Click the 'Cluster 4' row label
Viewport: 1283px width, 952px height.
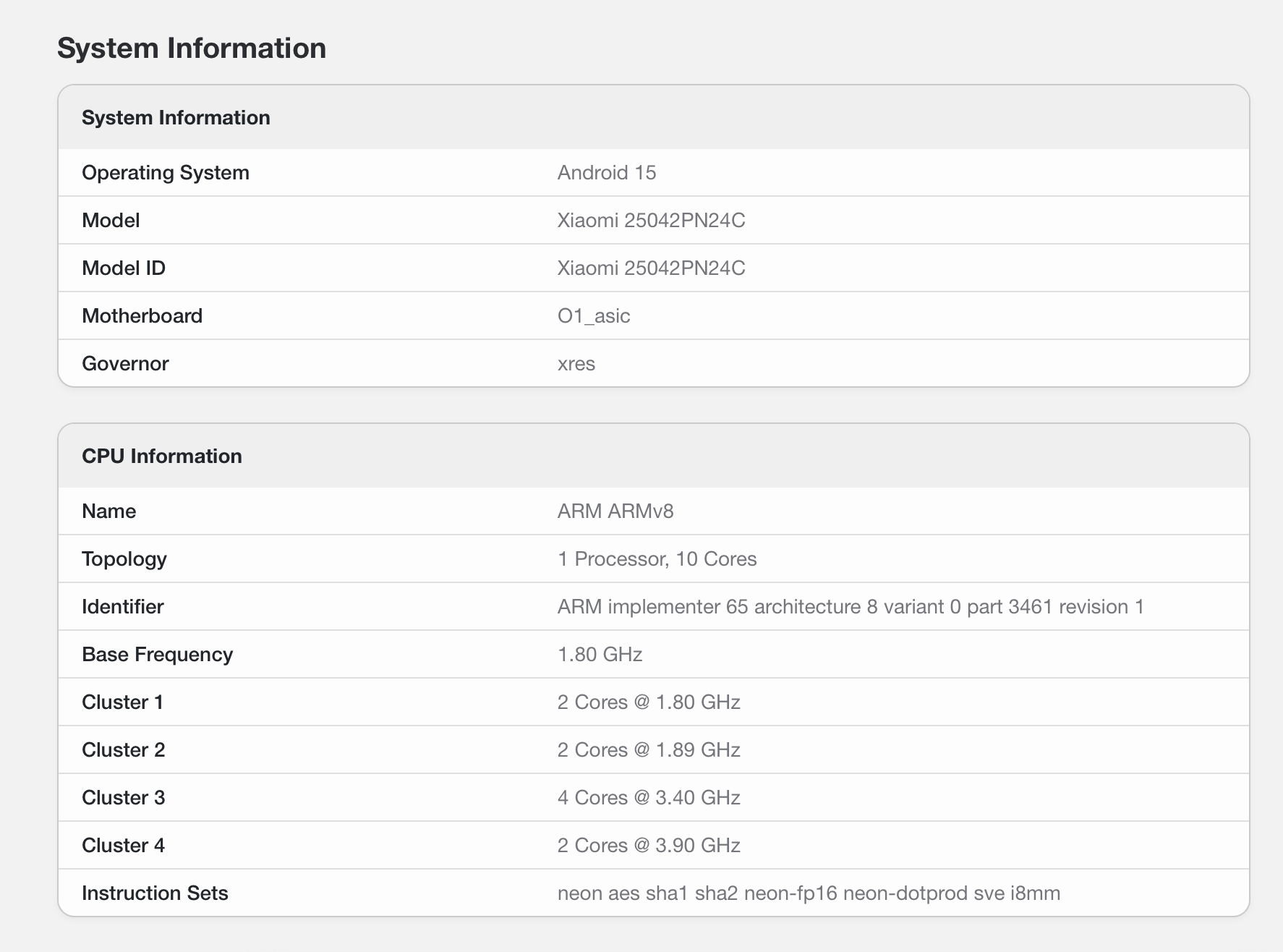[x=124, y=846]
